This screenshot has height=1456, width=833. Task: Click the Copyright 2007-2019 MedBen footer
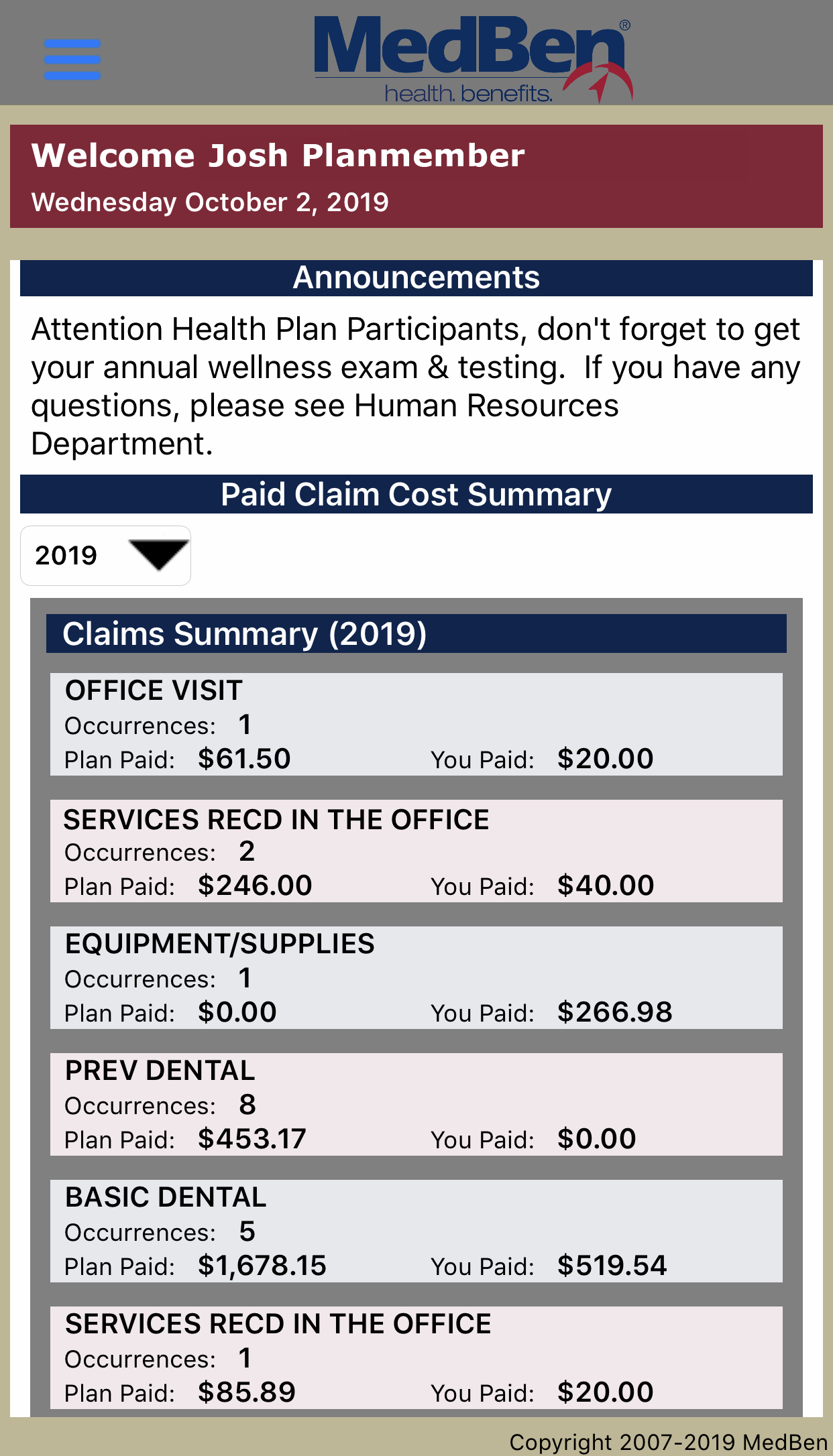[668, 1442]
